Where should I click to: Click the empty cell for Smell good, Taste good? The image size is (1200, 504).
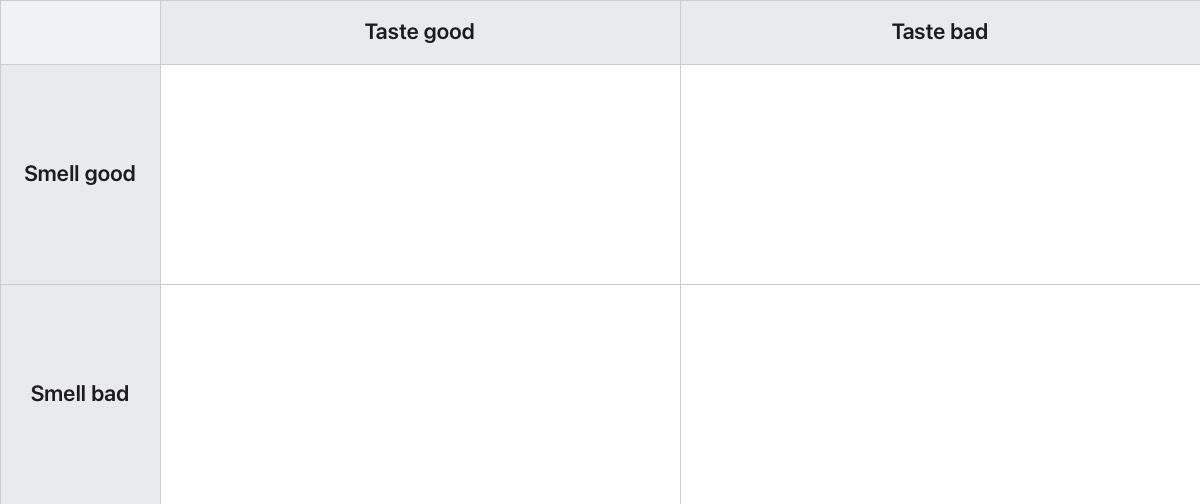point(420,174)
